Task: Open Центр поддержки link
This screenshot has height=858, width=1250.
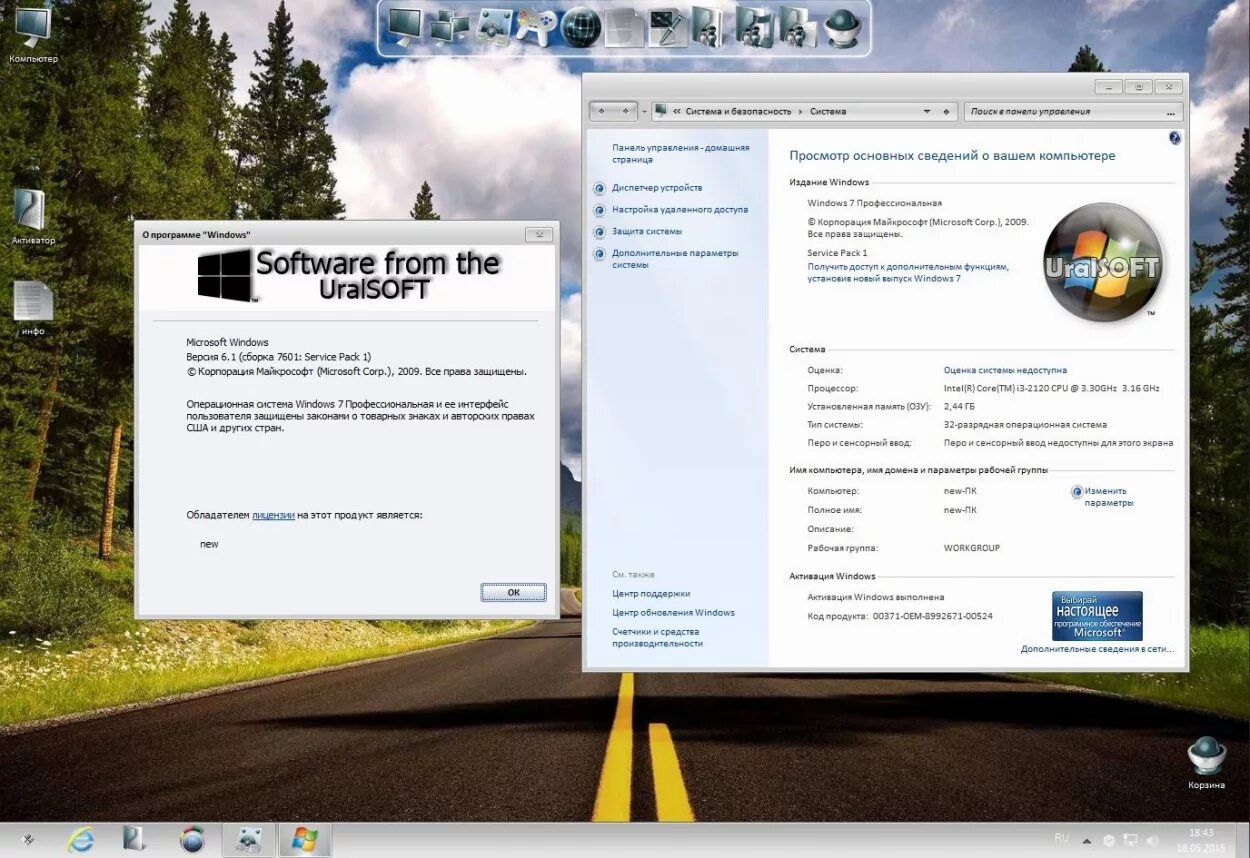Action: pos(651,594)
